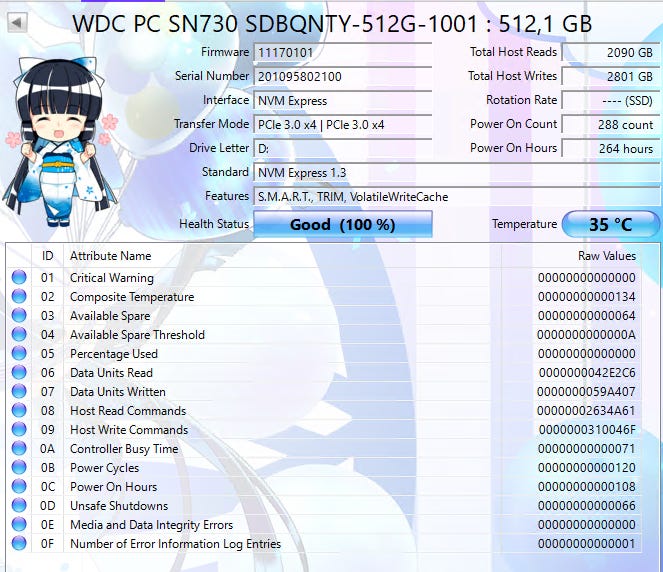The image size is (663, 572).
Task: Select the 'Available Spare' name in row 03
Action: (x=110, y=316)
